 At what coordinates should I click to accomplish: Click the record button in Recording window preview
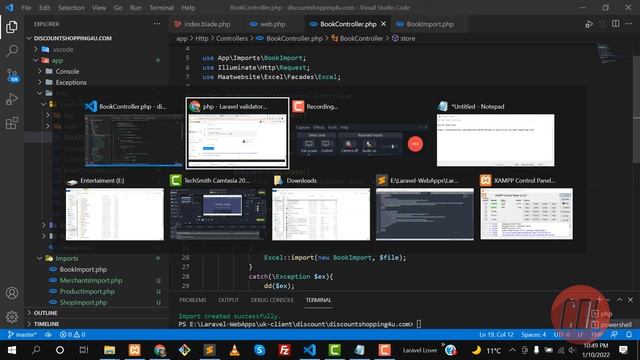(x=415, y=144)
